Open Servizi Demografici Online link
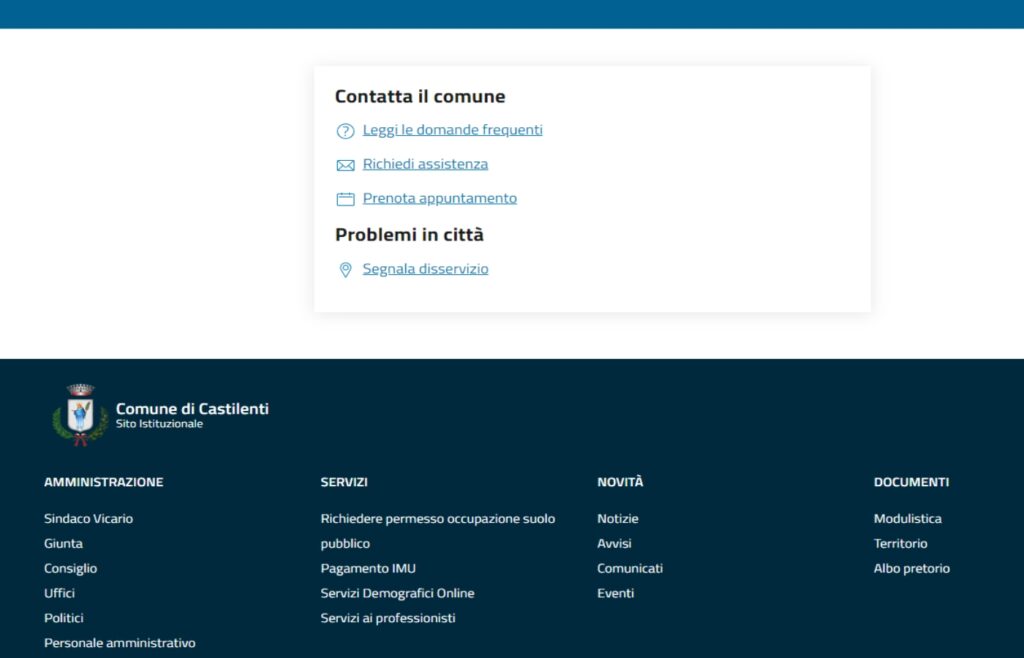Viewport: 1024px width, 658px height. pos(397,593)
